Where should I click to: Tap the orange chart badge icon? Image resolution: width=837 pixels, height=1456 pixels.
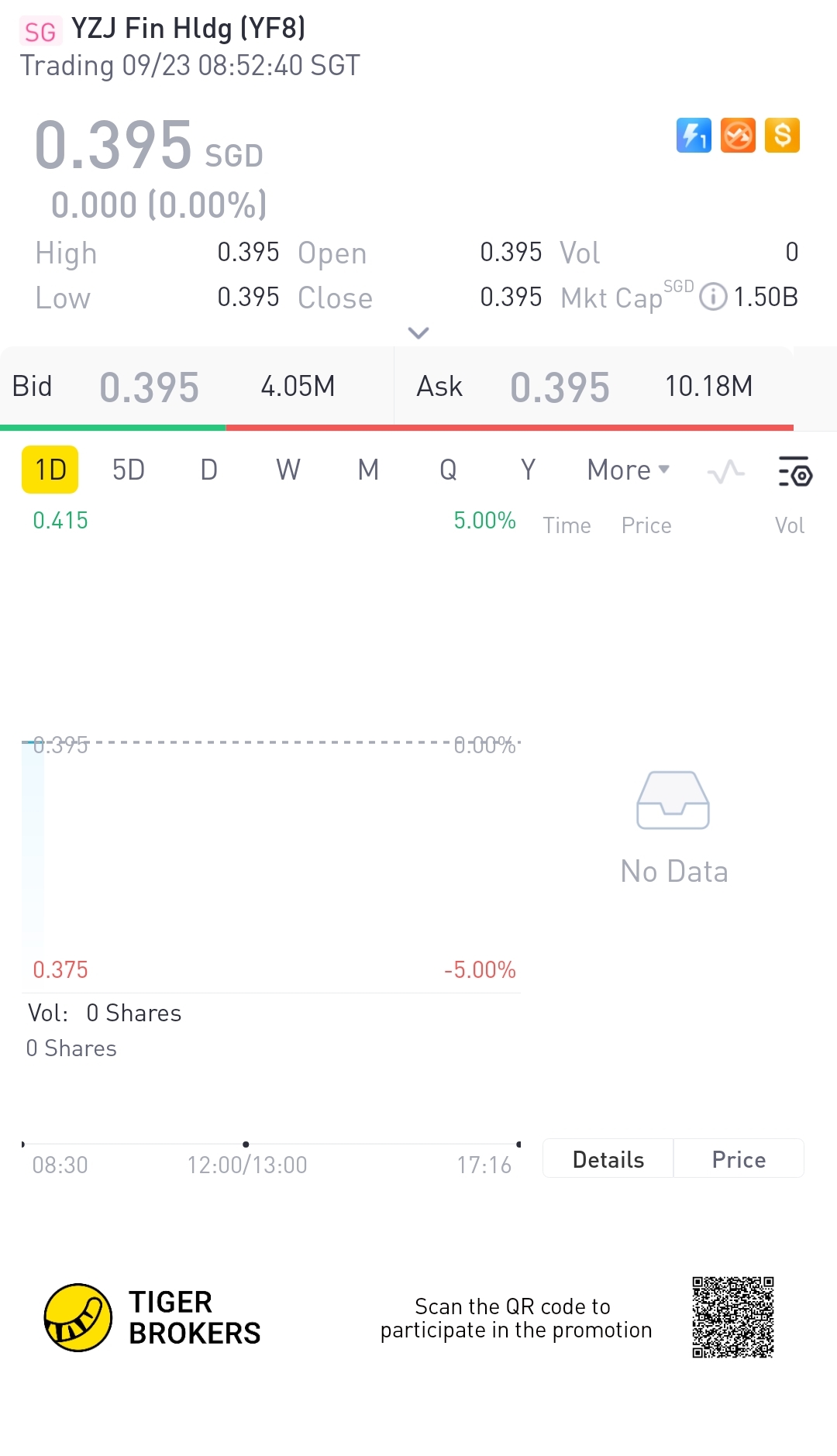[738, 136]
